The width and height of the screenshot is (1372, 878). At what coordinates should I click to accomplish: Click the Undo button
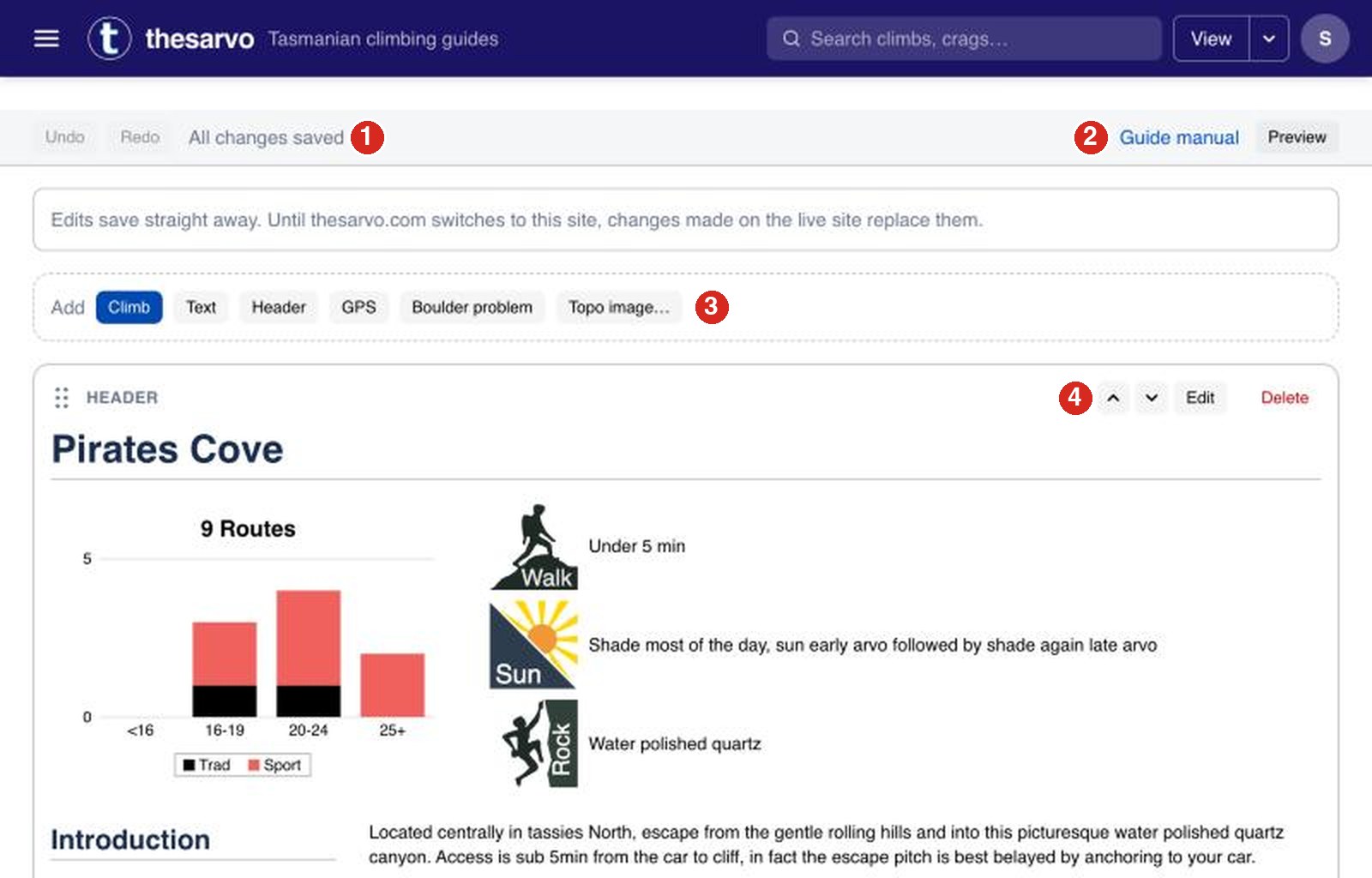click(x=65, y=137)
